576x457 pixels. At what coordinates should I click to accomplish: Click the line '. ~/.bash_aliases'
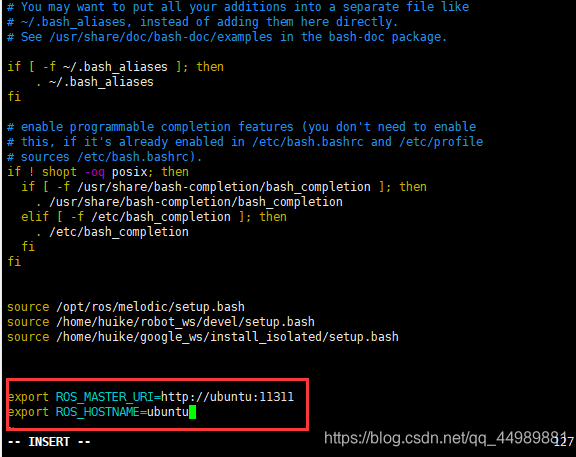[x=94, y=82]
